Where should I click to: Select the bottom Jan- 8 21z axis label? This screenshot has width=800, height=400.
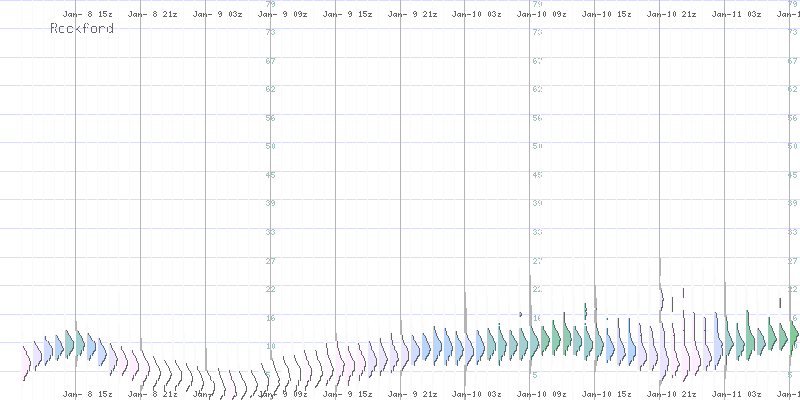coord(152,394)
